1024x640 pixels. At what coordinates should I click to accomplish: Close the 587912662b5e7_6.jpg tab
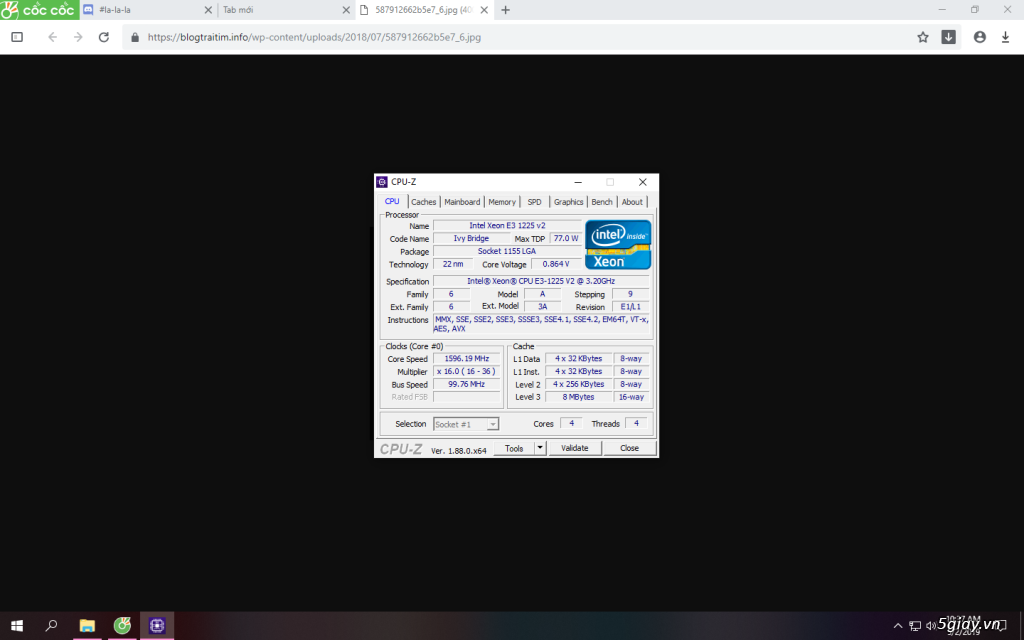[x=484, y=10]
